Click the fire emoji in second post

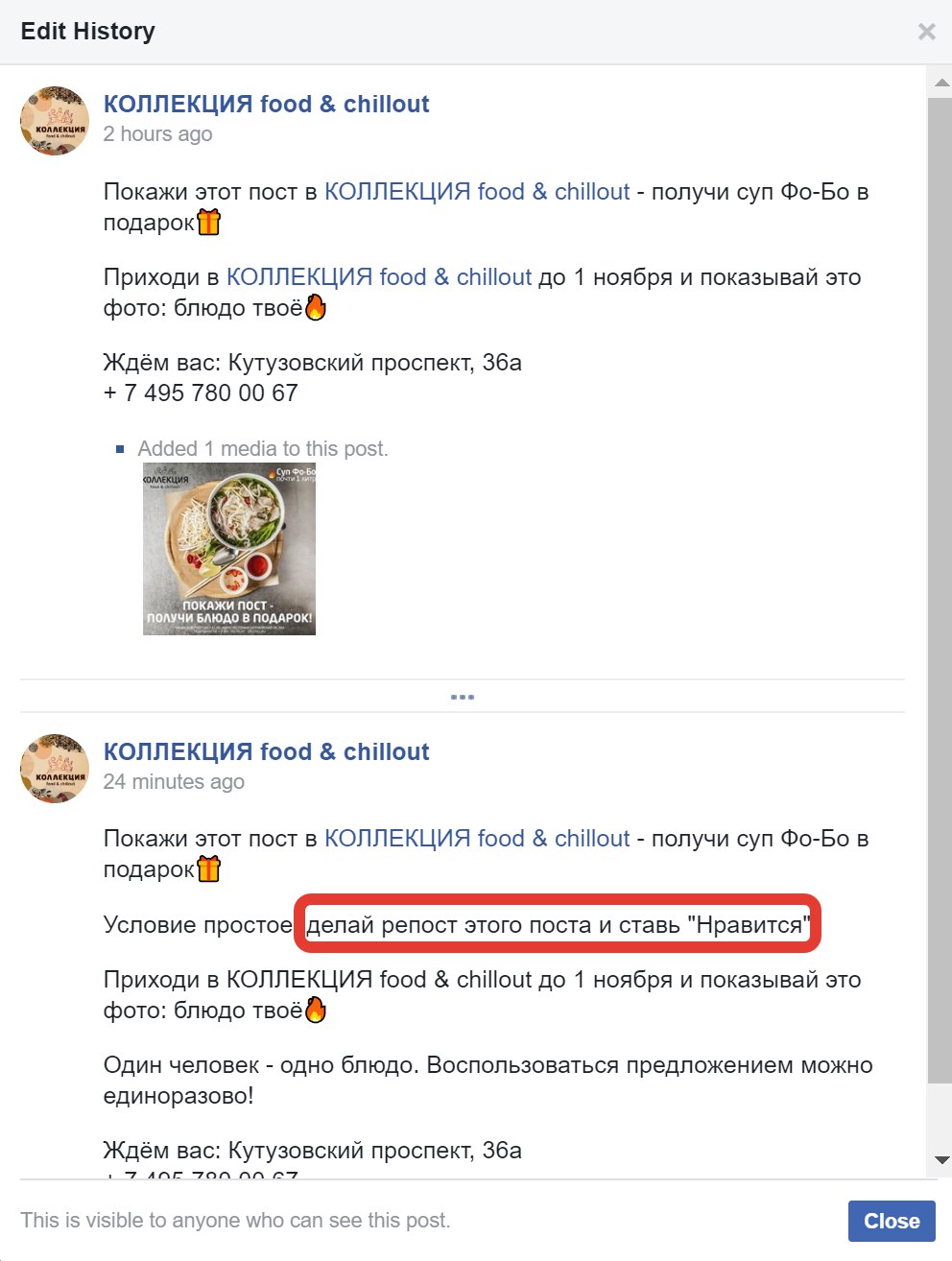315,1011
